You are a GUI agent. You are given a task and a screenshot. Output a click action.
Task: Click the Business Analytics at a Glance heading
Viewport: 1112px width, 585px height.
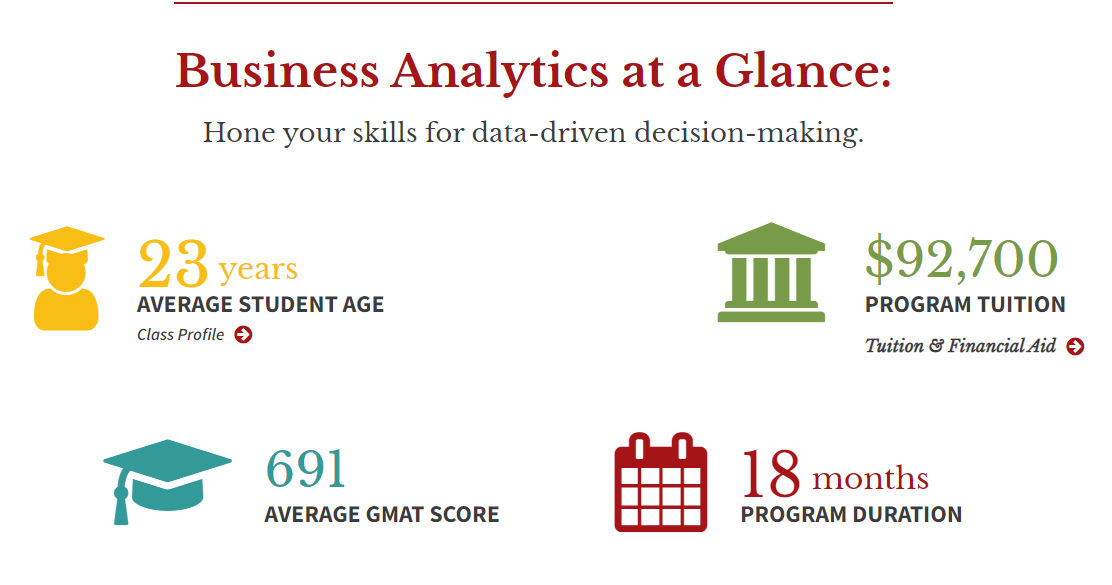tap(533, 72)
